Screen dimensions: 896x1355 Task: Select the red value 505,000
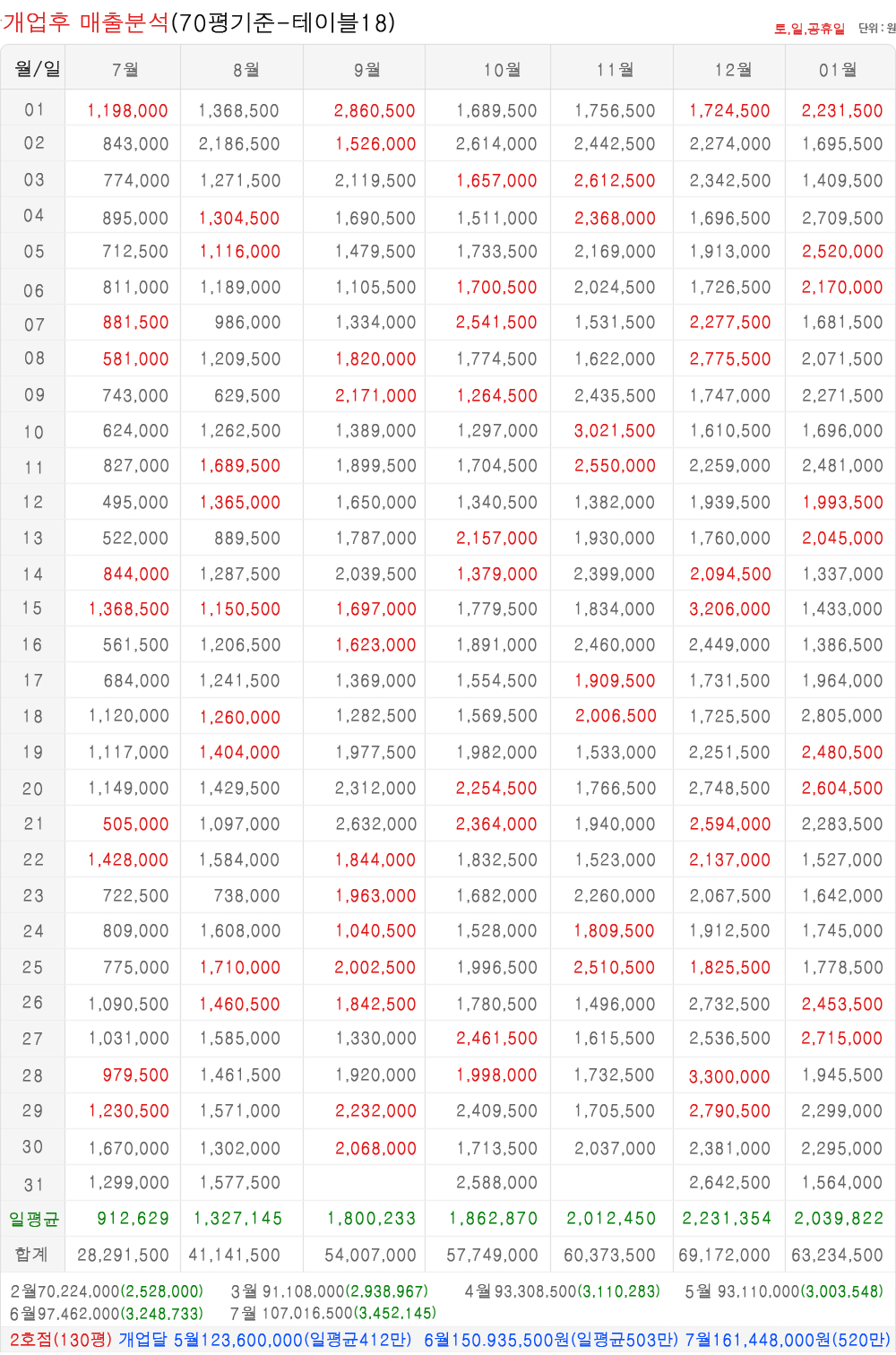[x=135, y=824]
